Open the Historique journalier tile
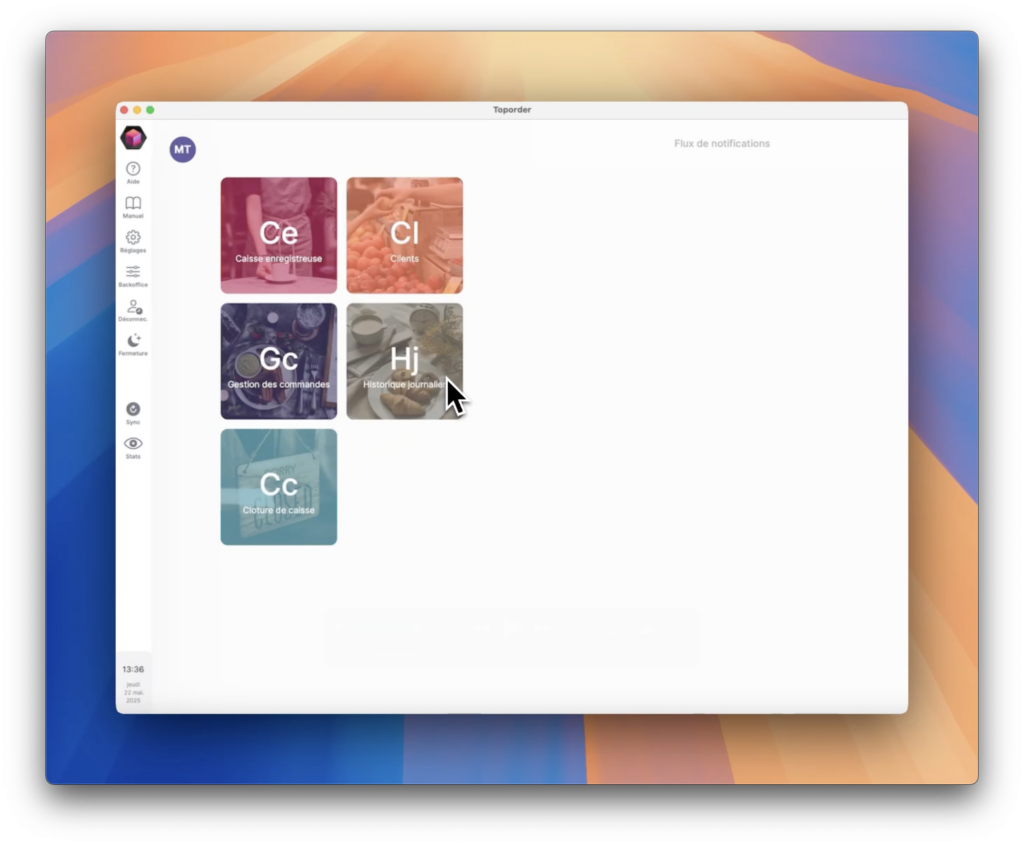 tap(405, 361)
